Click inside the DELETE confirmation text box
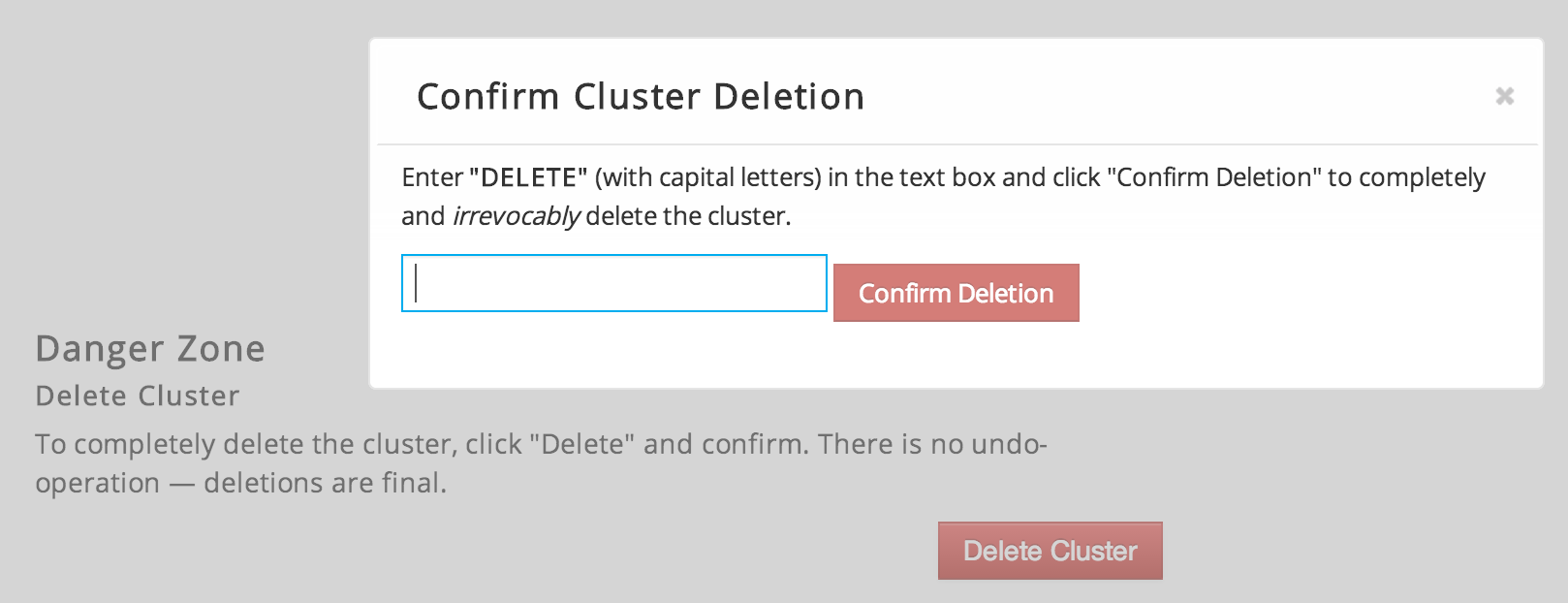The width and height of the screenshot is (1568, 603). (612, 285)
